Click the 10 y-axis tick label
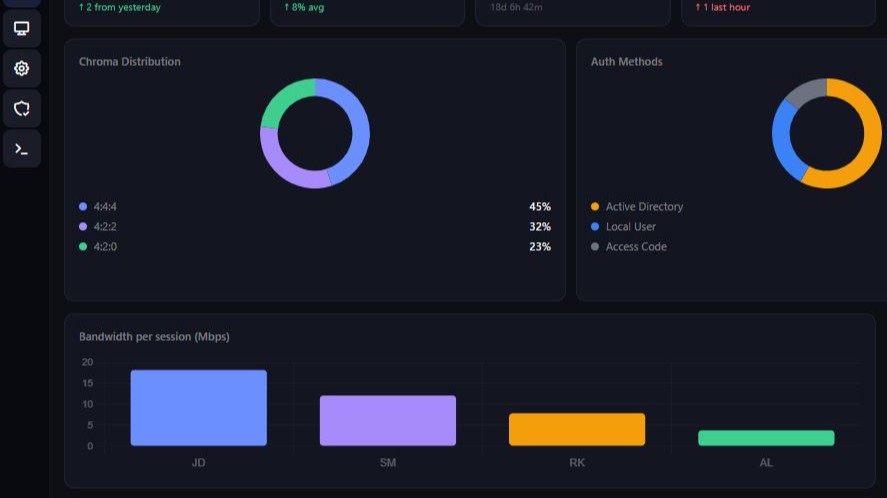887x498 pixels. pos(87,404)
